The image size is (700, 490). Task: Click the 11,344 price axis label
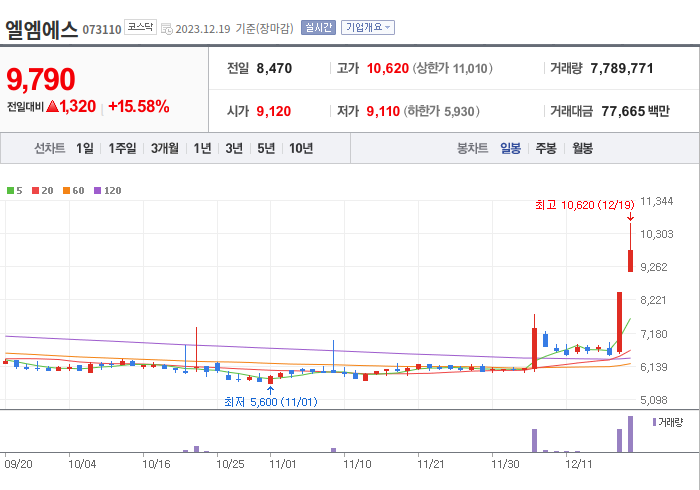tap(656, 201)
